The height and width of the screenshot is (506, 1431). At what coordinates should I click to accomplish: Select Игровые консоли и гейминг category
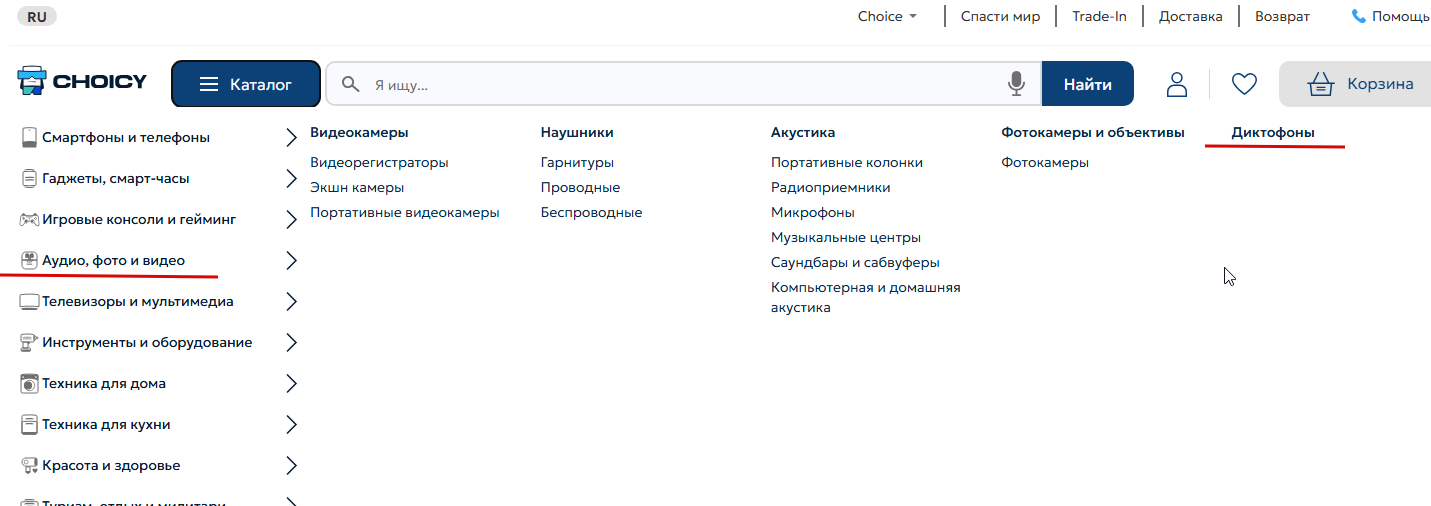[139, 220]
